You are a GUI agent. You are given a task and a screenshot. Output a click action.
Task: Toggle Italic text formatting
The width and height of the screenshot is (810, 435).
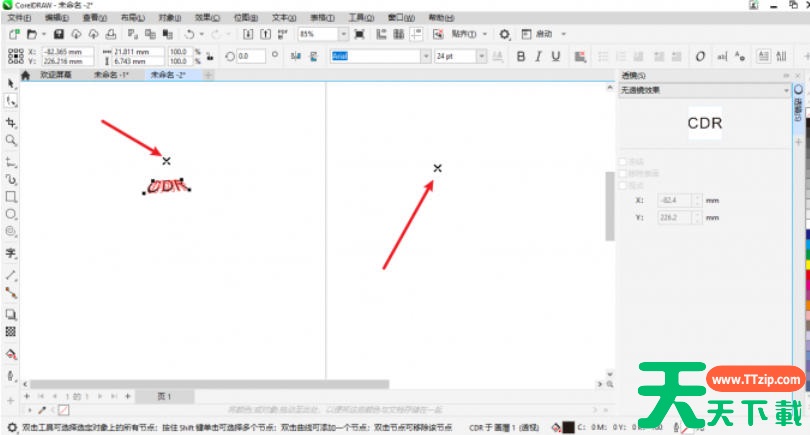tap(538, 56)
